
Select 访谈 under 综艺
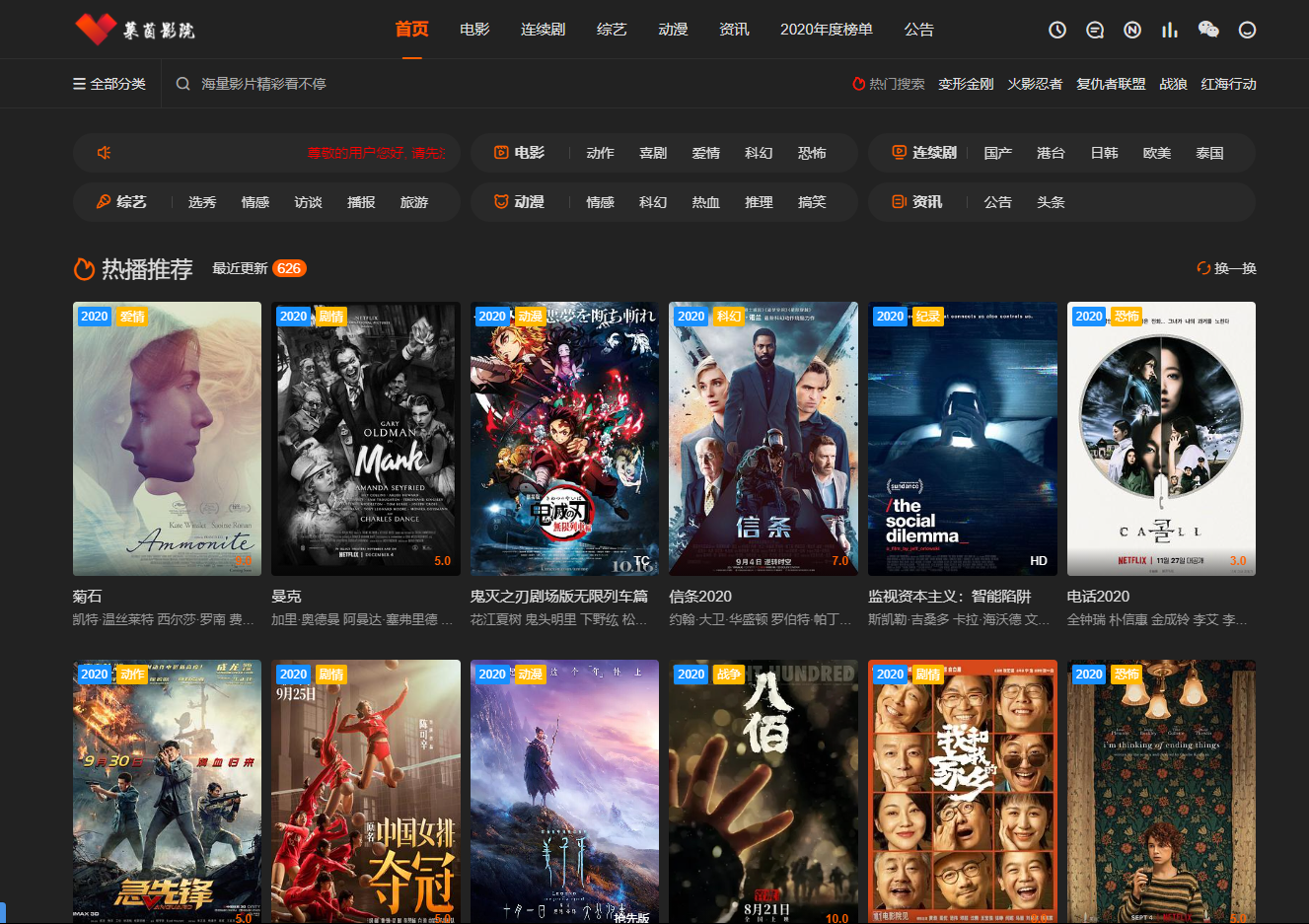[308, 202]
